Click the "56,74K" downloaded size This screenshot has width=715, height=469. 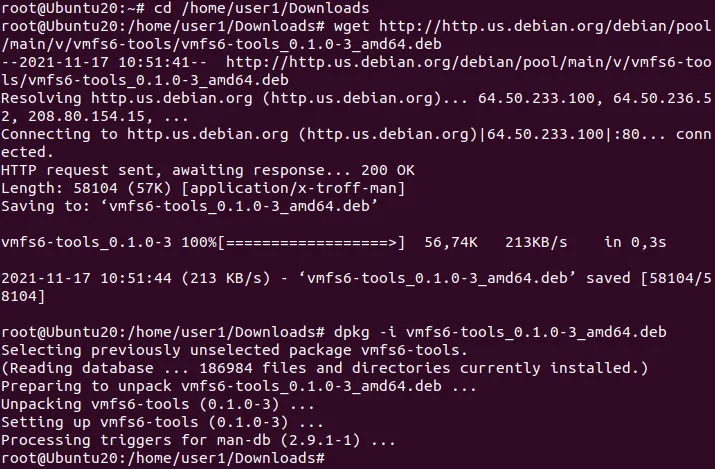[x=451, y=243]
